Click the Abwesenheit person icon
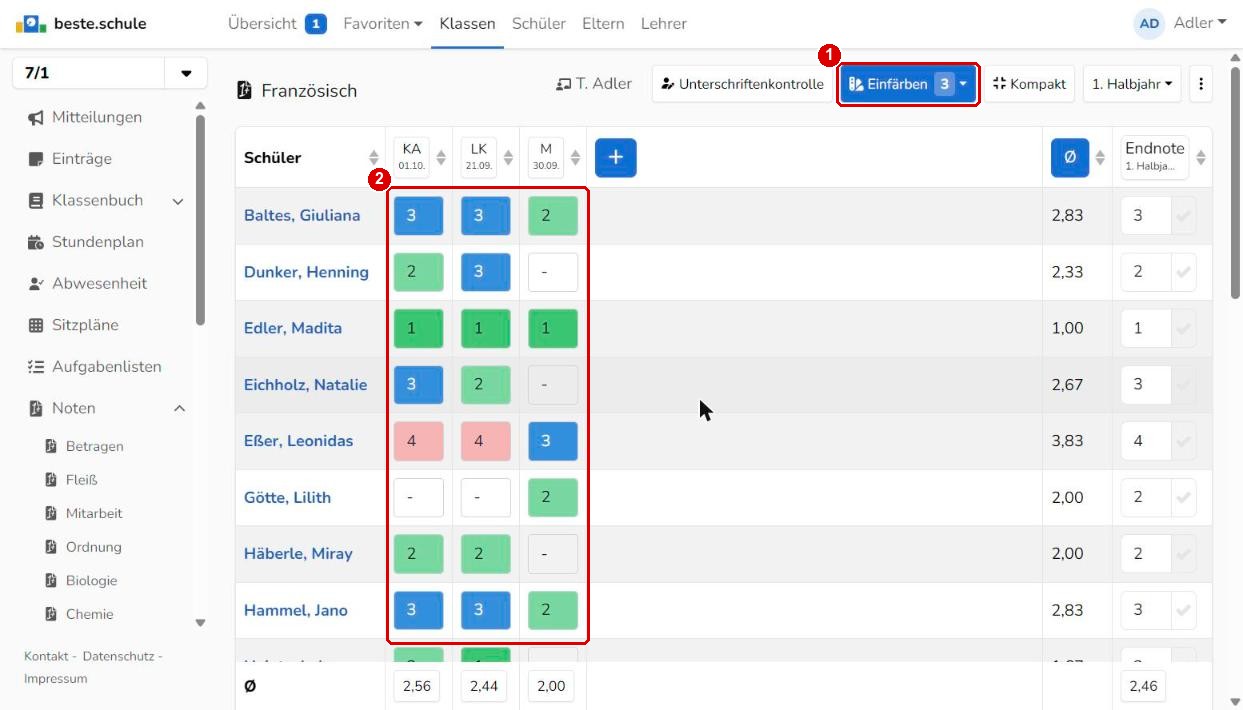The width and height of the screenshot is (1243, 710). click(36, 284)
